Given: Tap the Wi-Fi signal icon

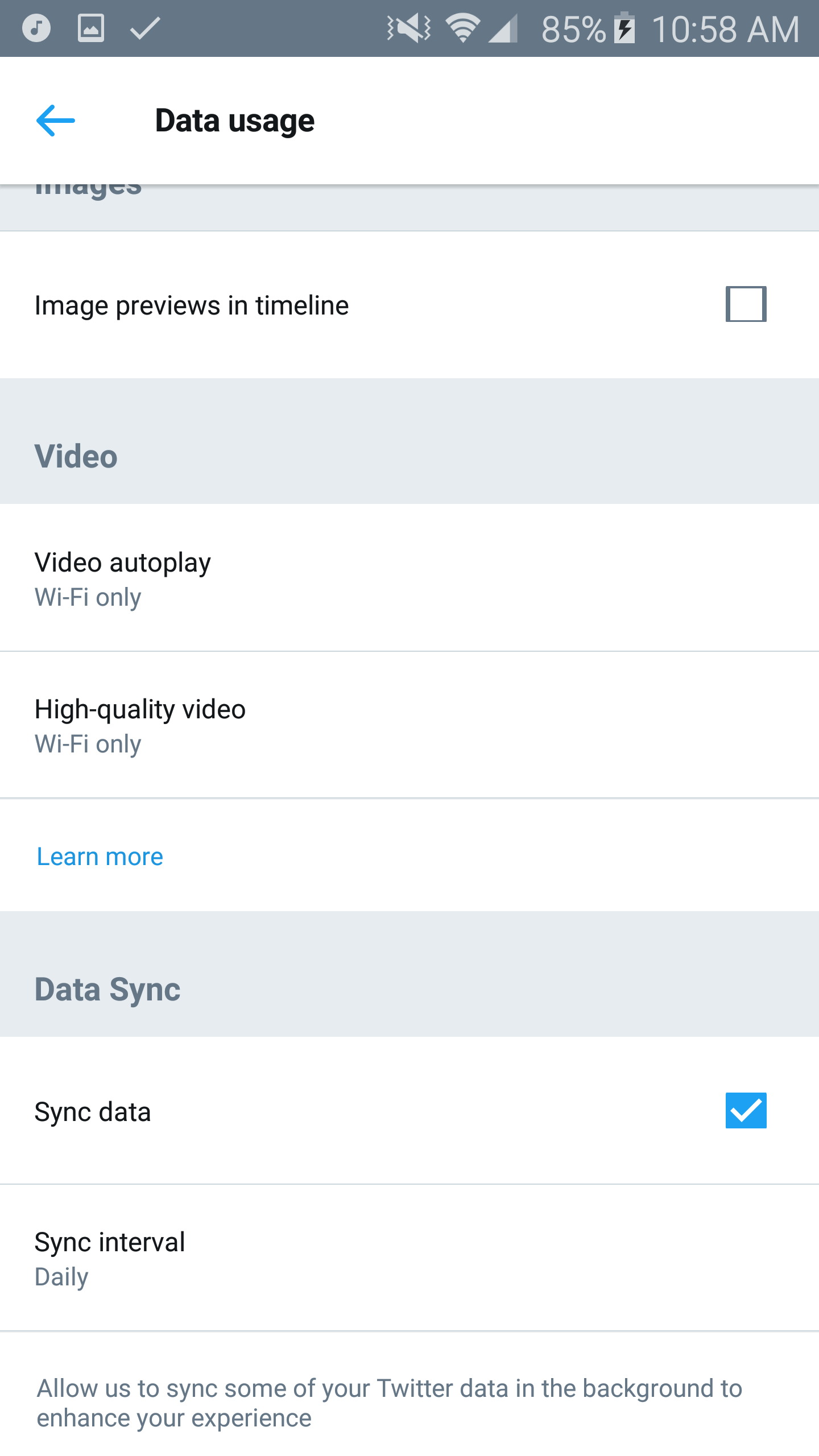Looking at the screenshot, I should pos(463,28).
